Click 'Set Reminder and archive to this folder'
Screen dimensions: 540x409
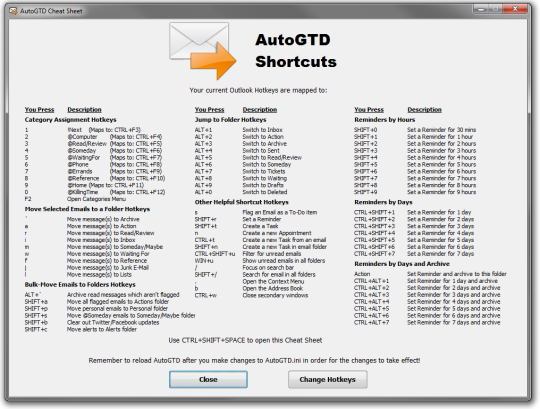point(457,274)
